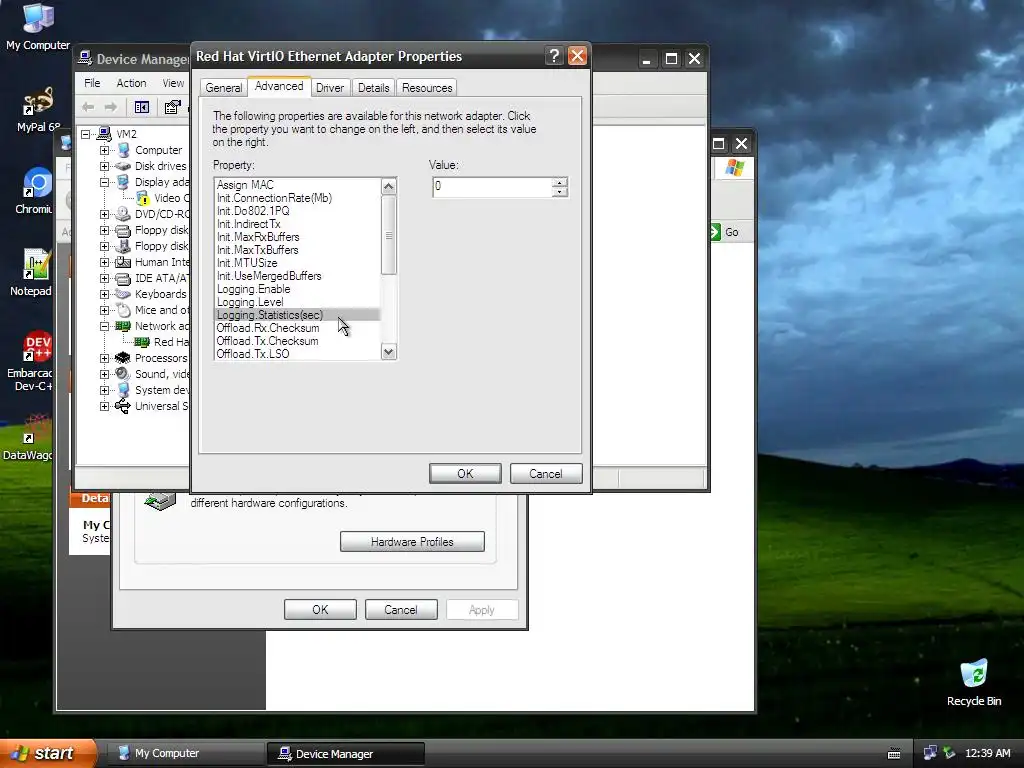The image size is (1024, 768).
Task: Select the Universal Serial Bus controllers icon
Action: click(x=123, y=406)
